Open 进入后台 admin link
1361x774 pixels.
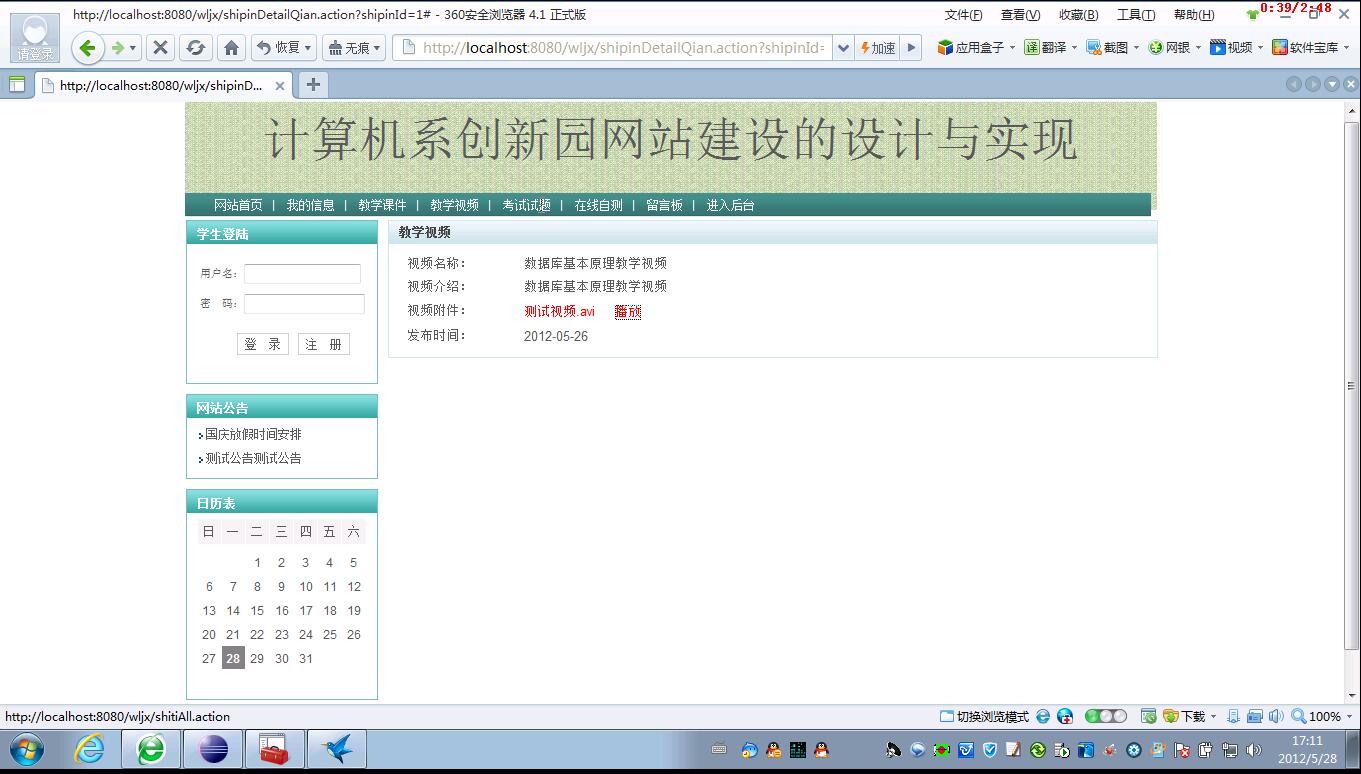(730, 205)
